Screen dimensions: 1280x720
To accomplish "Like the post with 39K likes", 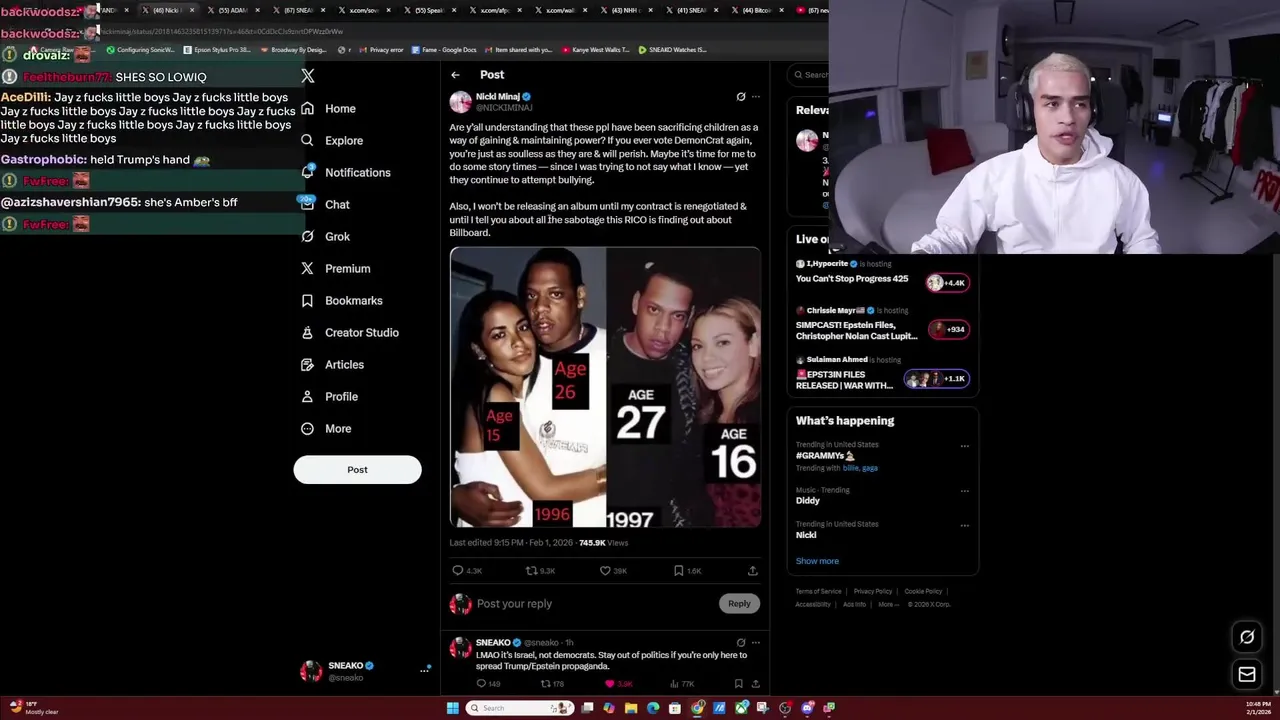I will (x=605, y=571).
